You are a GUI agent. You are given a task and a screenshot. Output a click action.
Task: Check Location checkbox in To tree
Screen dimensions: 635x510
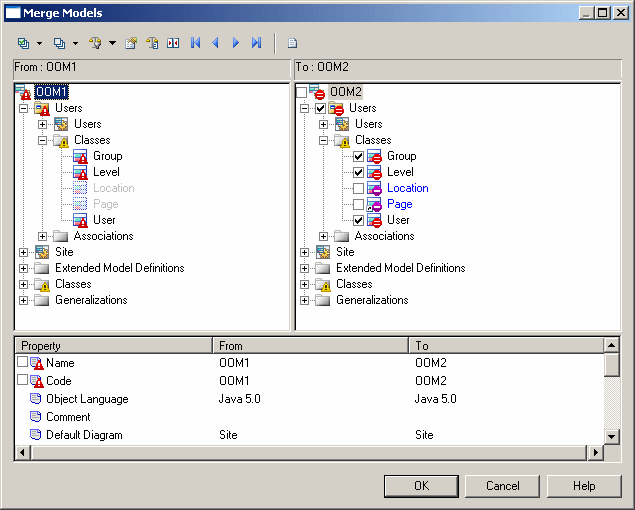[x=358, y=188]
